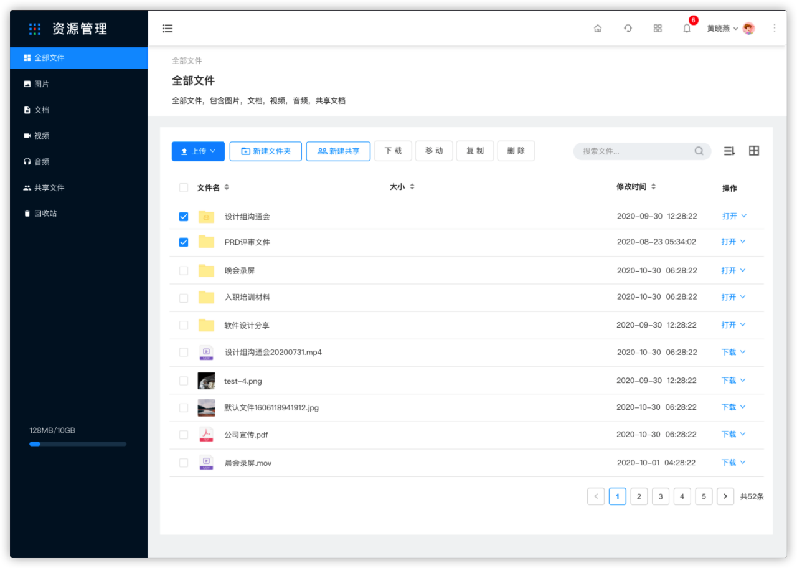
Task: Check the 软件设计分享 checkbox
Action: click(184, 325)
